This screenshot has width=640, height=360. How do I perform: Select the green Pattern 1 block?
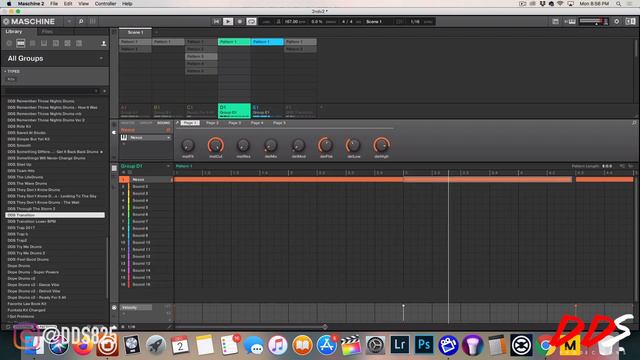[234, 42]
